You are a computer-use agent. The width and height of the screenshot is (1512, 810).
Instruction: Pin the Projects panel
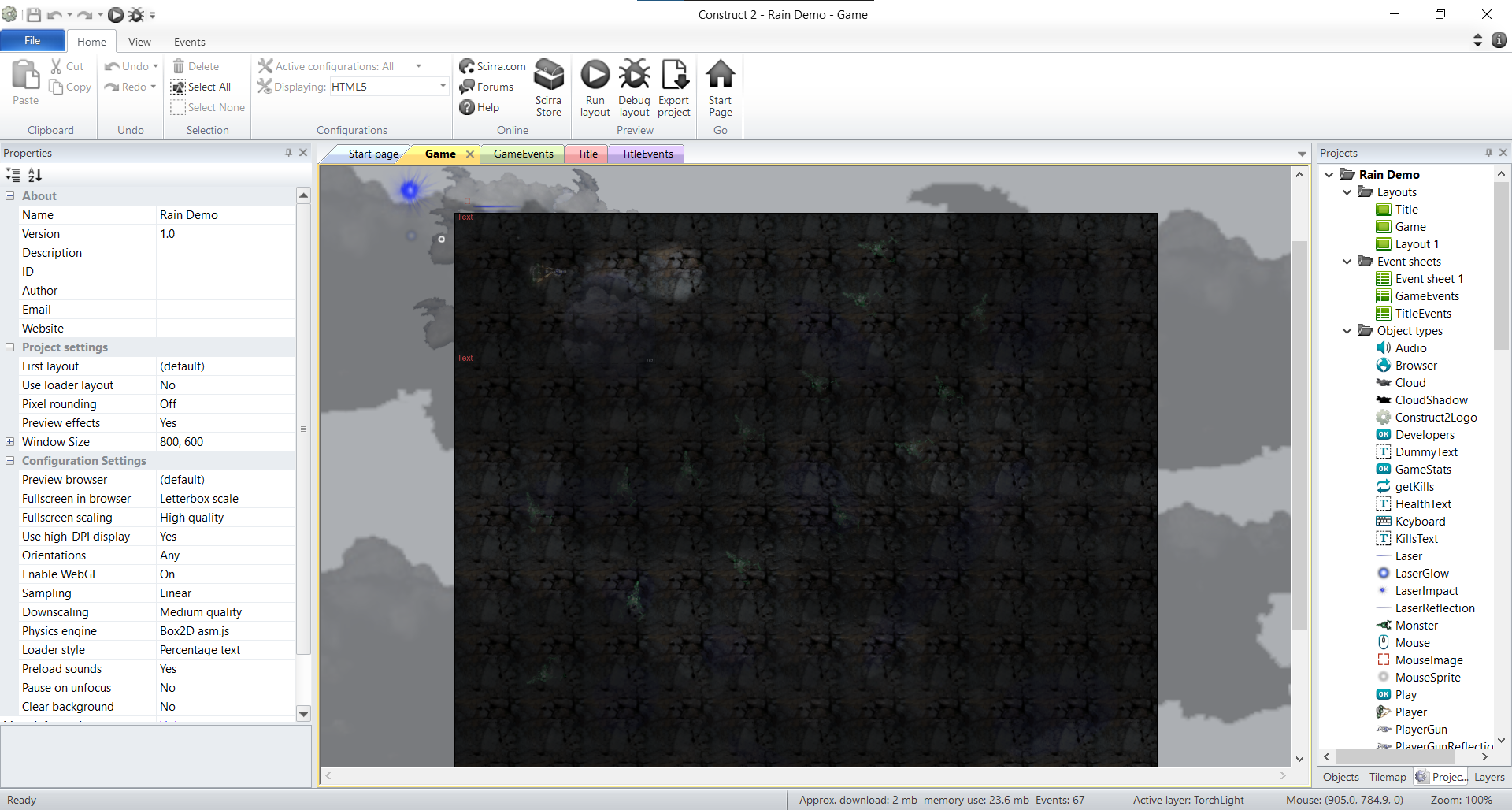1488,153
